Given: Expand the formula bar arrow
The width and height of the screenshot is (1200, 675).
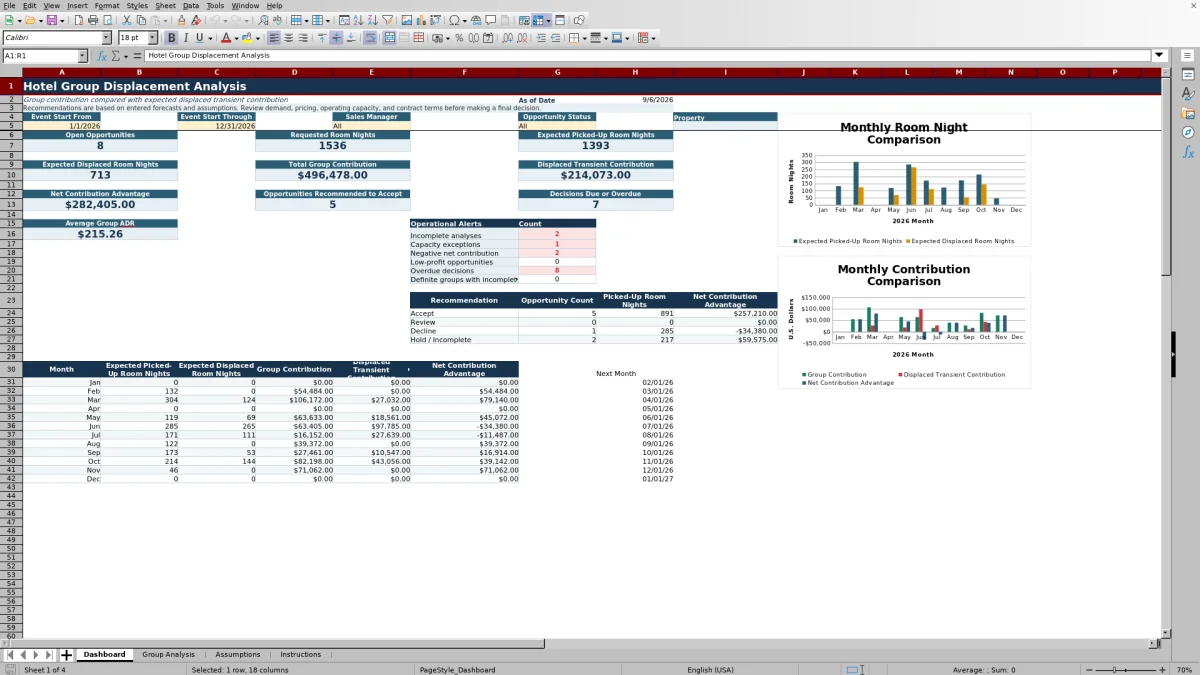Looking at the screenshot, I should (1159, 56).
